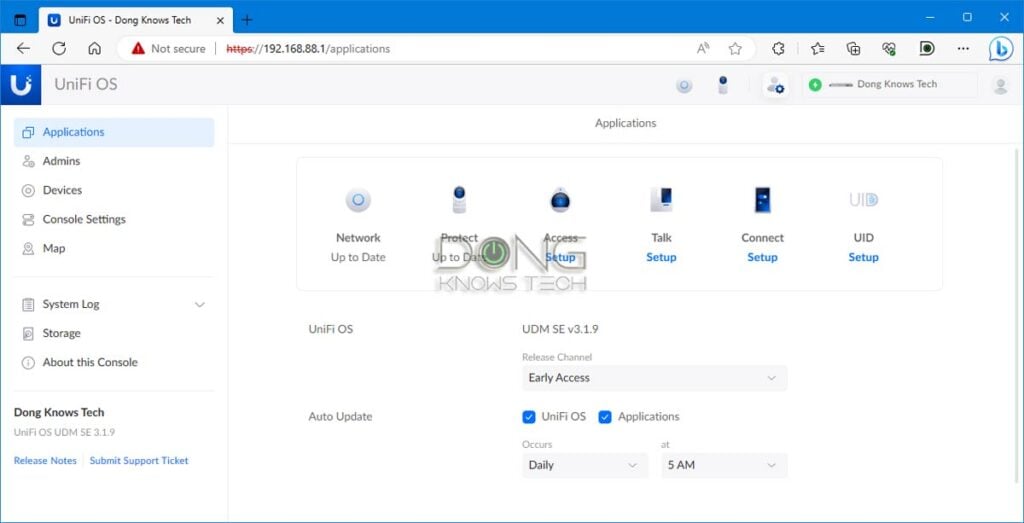Open admin settings icon in header
Screen dimensions: 1024x523
pyautogui.click(x=776, y=86)
